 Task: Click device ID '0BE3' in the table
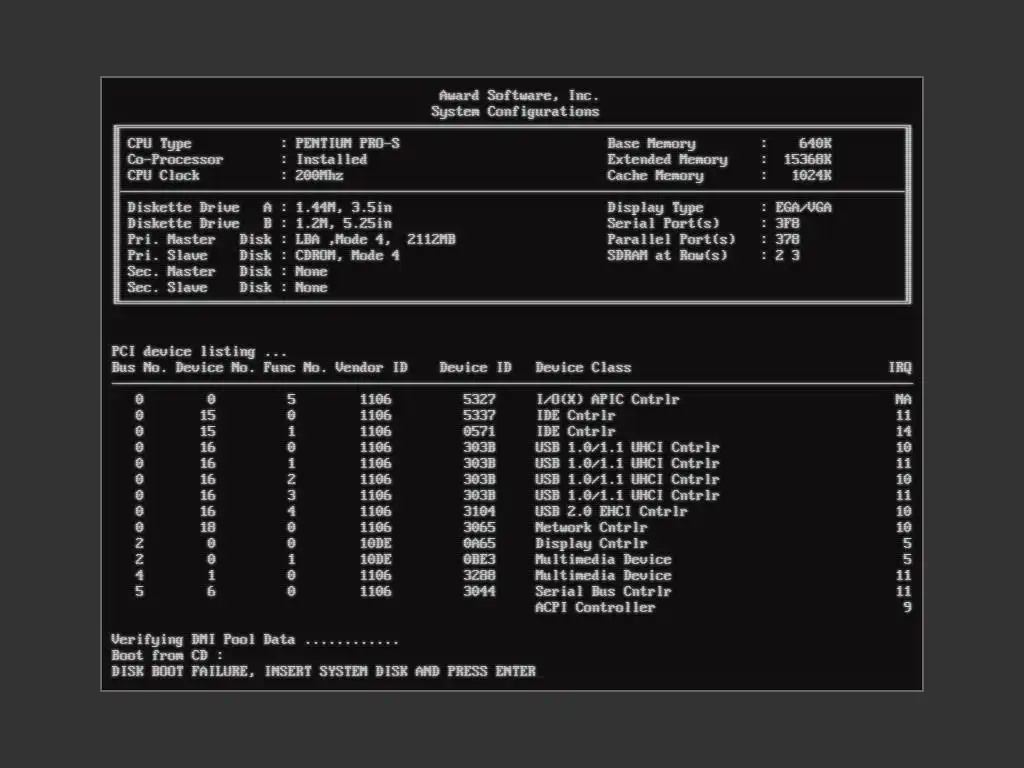[x=479, y=559]
